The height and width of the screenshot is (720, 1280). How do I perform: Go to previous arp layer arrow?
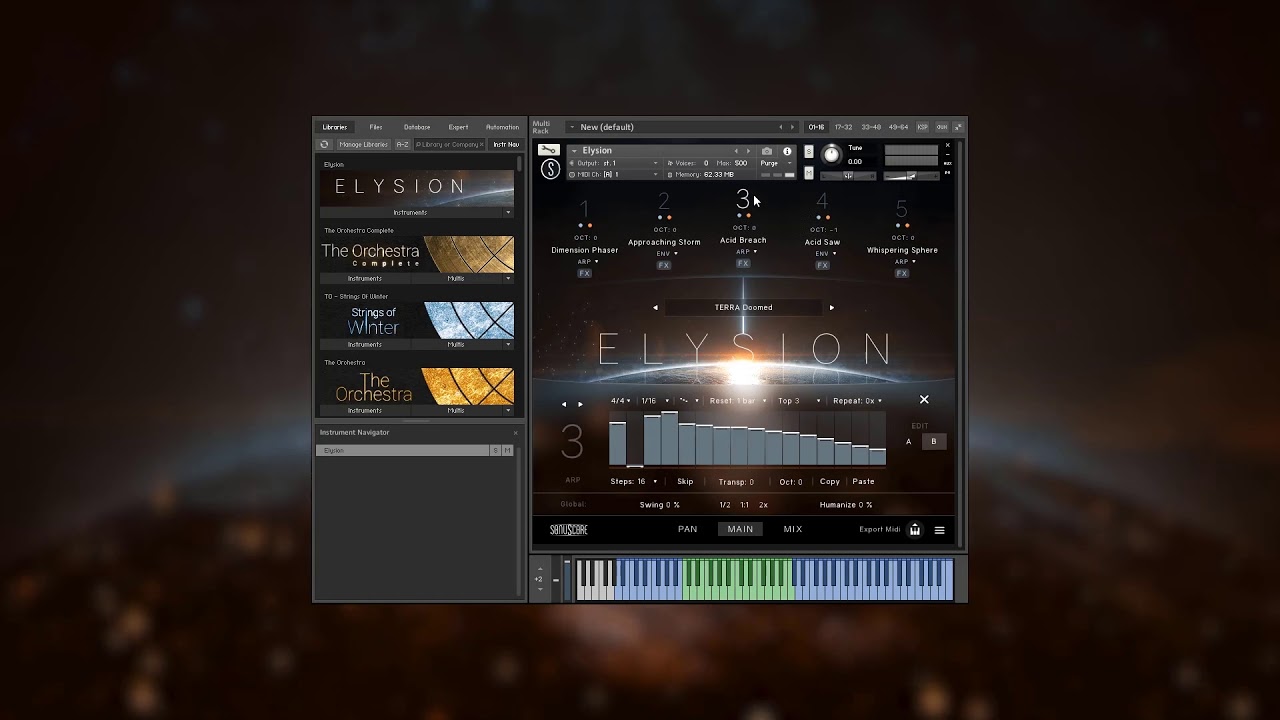click(564, 405)
